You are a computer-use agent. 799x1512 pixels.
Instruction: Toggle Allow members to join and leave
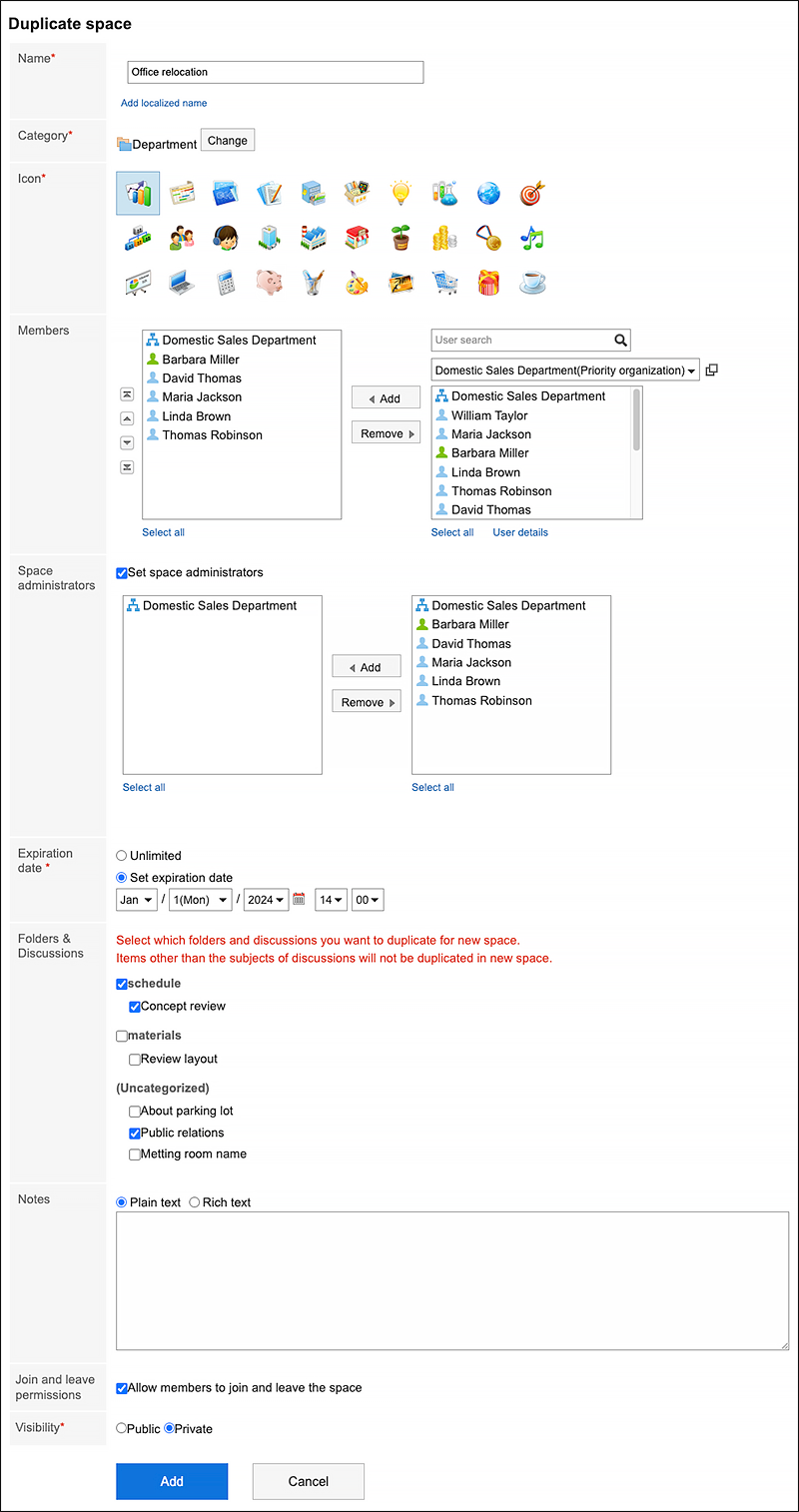pos(122,1388)
